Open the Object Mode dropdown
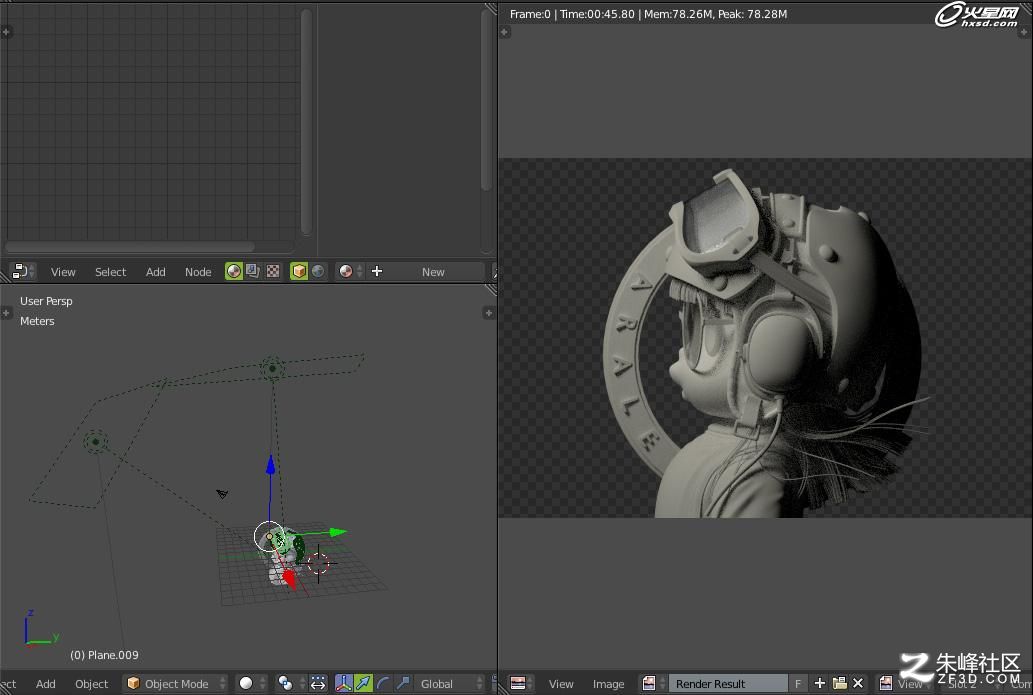Screen dimensions: 1033x695 pos(176,684)
